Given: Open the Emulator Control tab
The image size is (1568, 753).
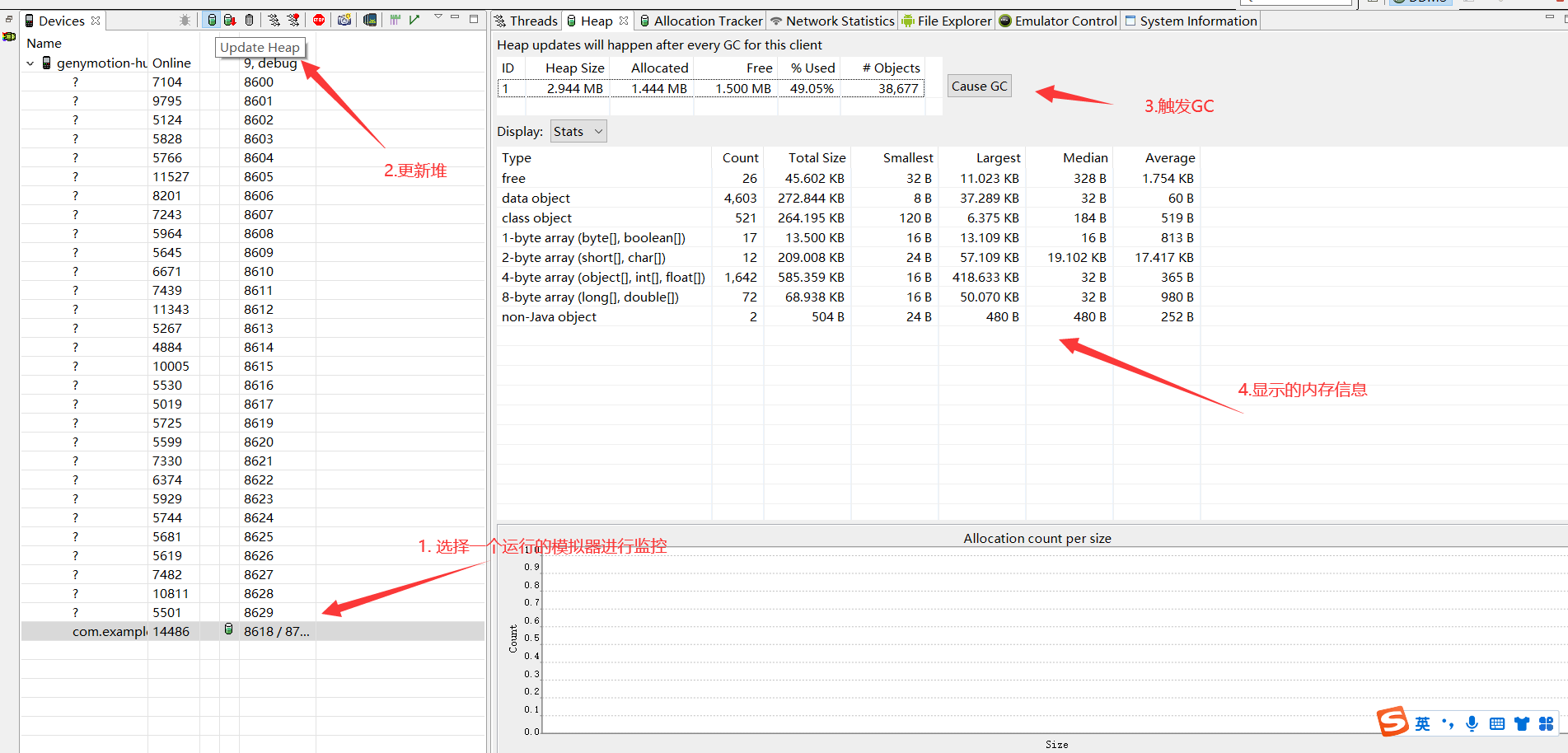Looking at the screenshot, I should (x=1058, y=21).
